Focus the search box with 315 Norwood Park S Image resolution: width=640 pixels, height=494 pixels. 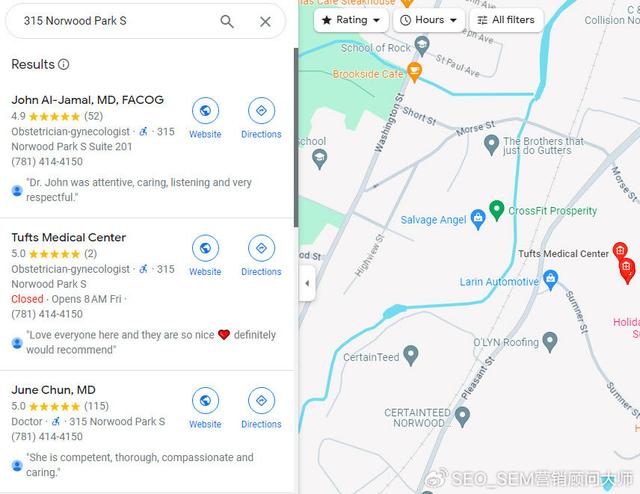(x=118, y=21)
